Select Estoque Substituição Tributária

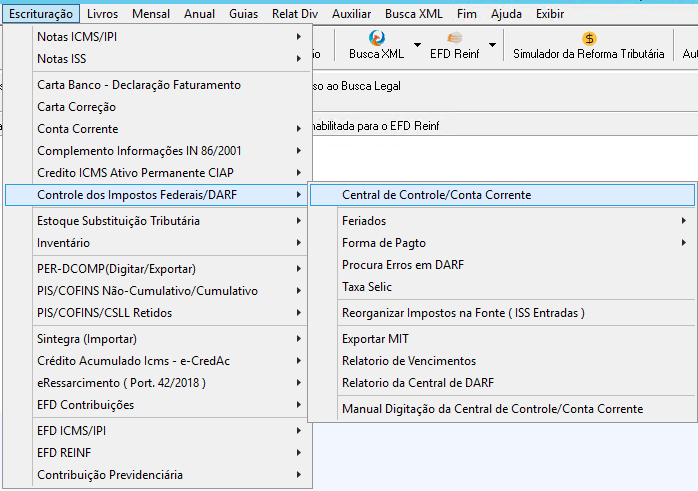tap(157, 220)
